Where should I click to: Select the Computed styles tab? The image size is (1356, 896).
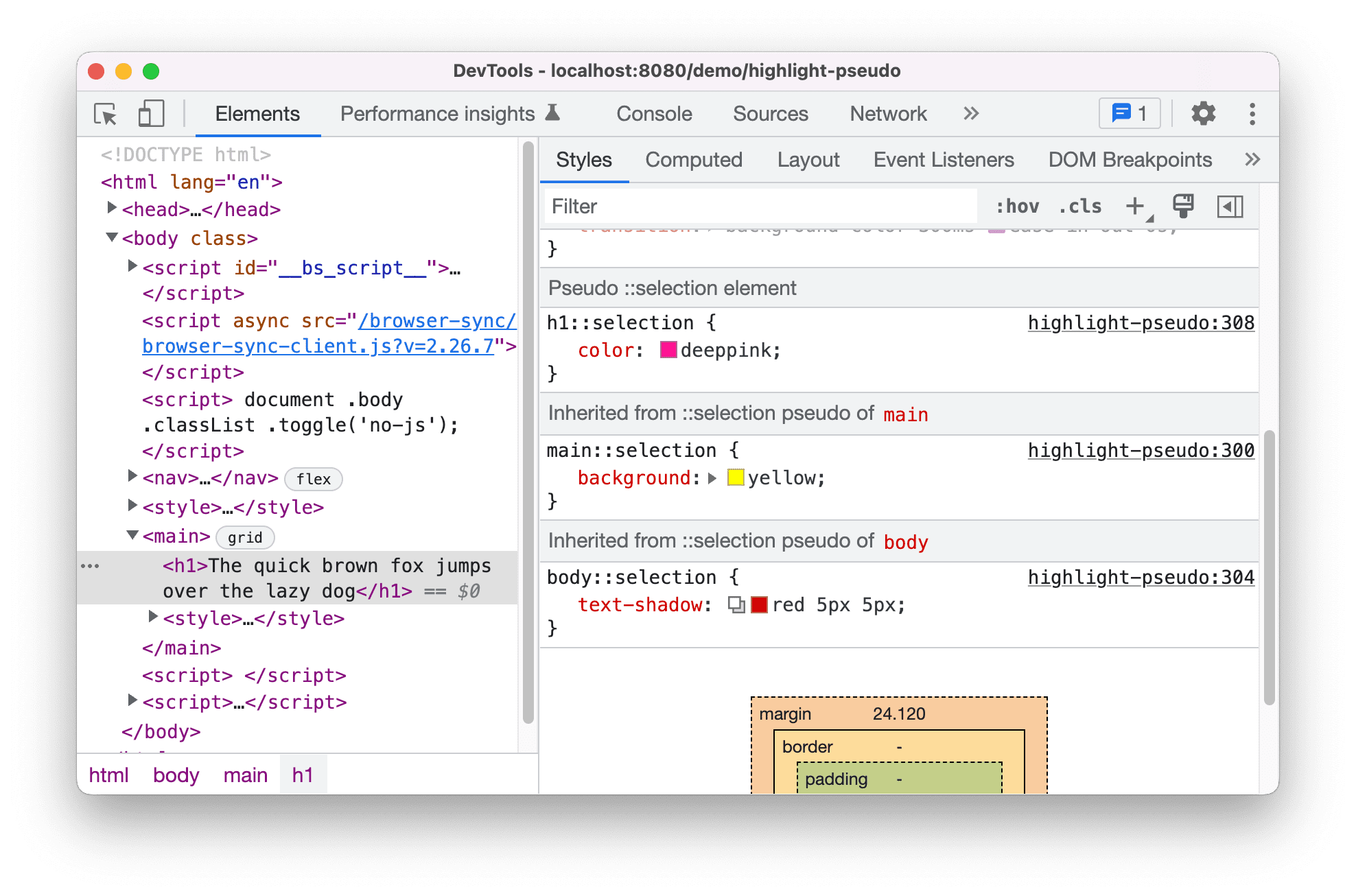pyautogui.click(x=695, y=159)
